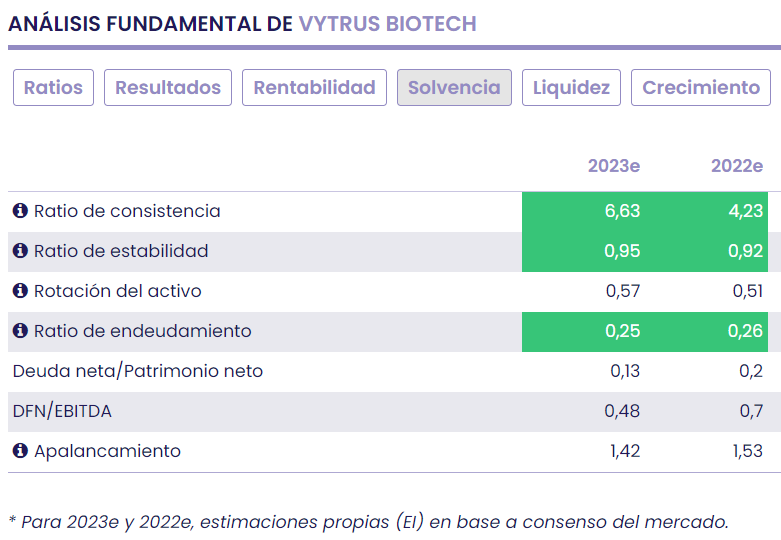Click the VYTRUS BIOTECH company name
The width and height of the screenshot is (781, 540).
(x=387, y=23)
